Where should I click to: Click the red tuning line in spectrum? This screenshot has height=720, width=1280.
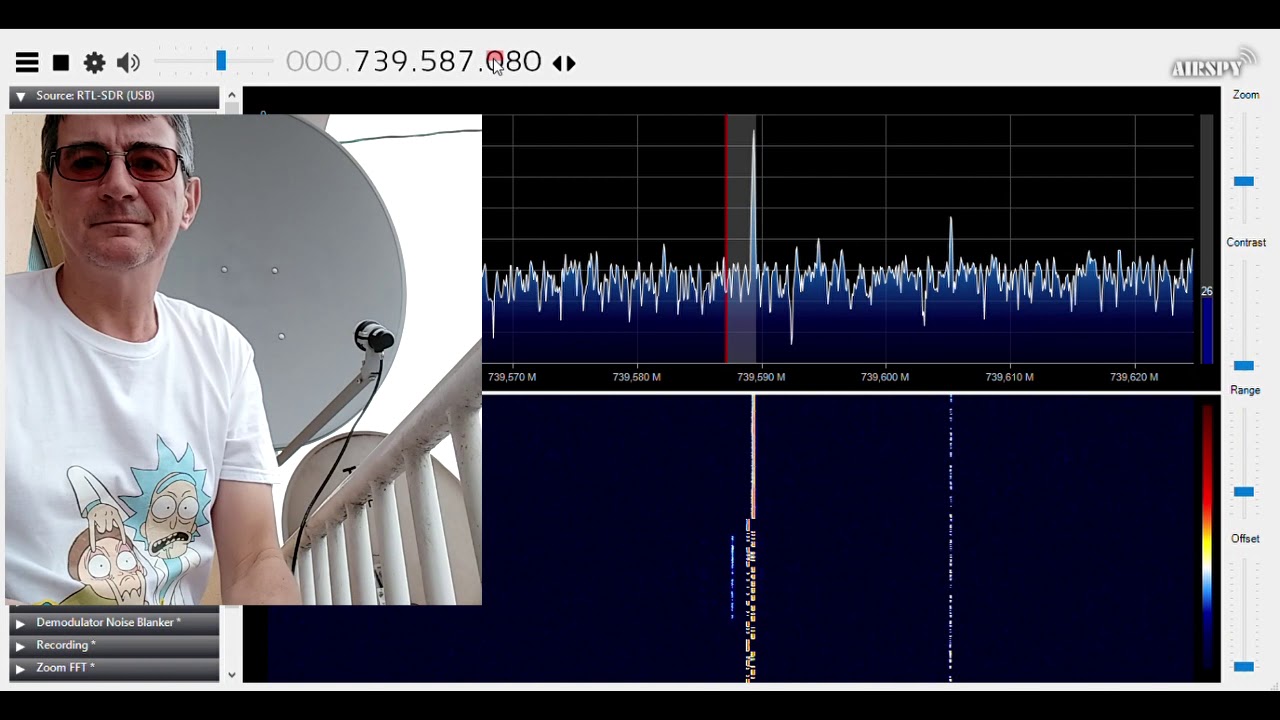click(726, 240)
